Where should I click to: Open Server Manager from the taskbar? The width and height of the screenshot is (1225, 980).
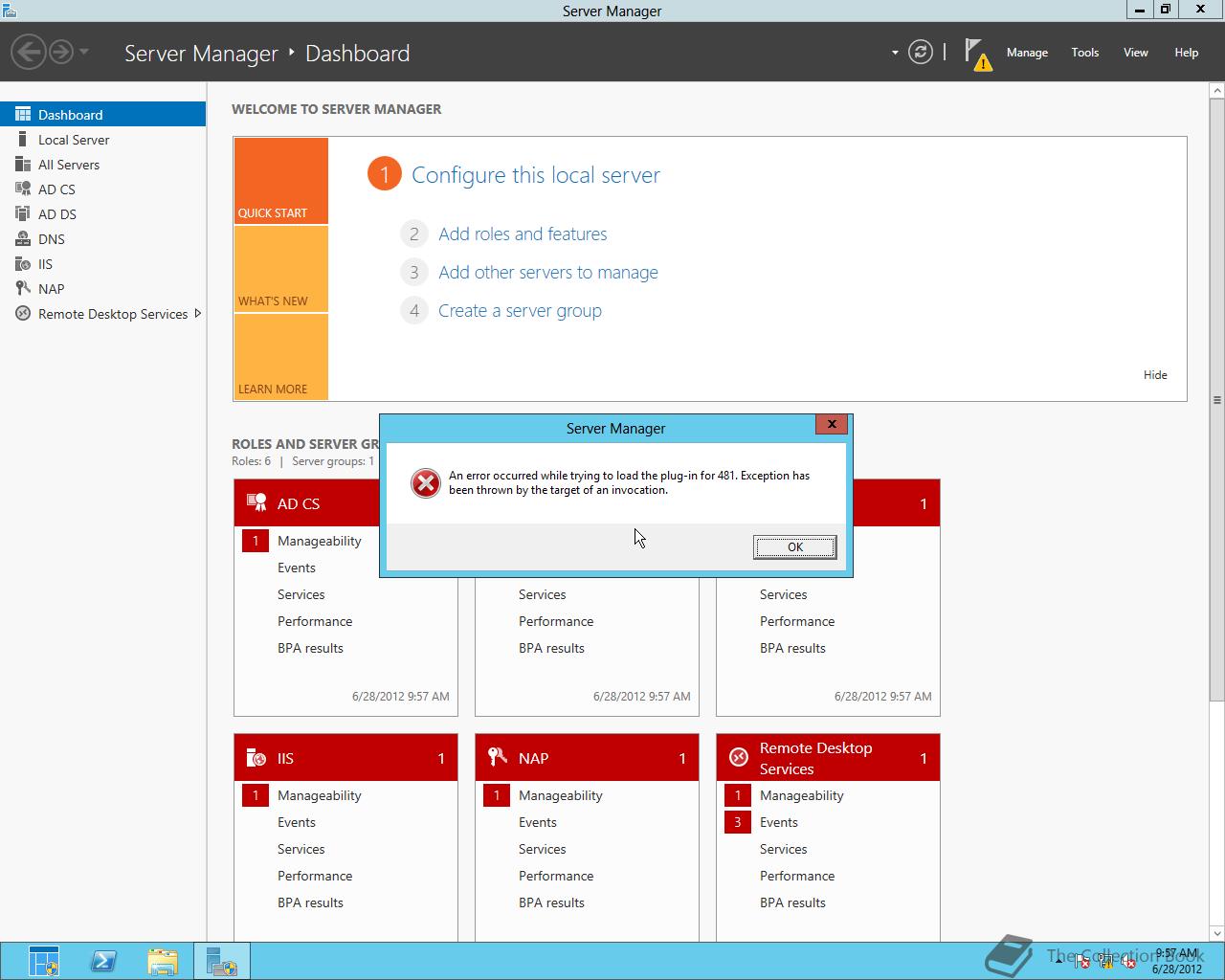click(x=44, y=961)
